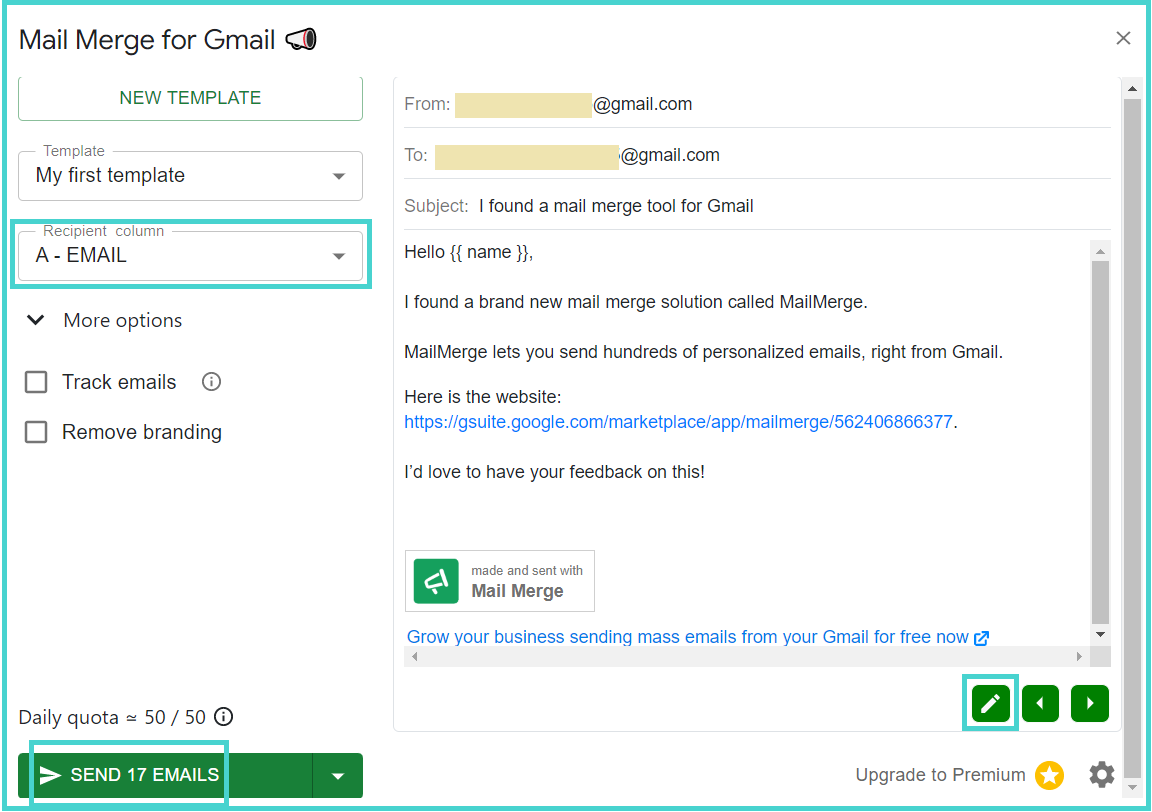1152x812 pixels.
Task: Click the green pencil edit template icon
Action: tap(990, 703)
